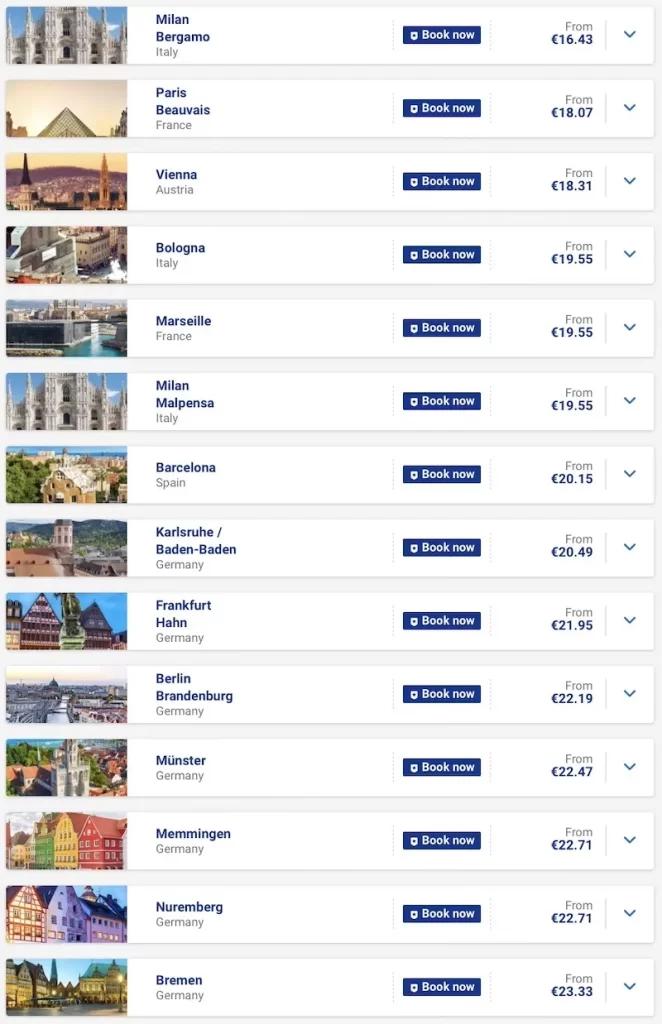Book the Nuremberg flight
Screen dimensions: 662x1024
[x=442, y=914]
